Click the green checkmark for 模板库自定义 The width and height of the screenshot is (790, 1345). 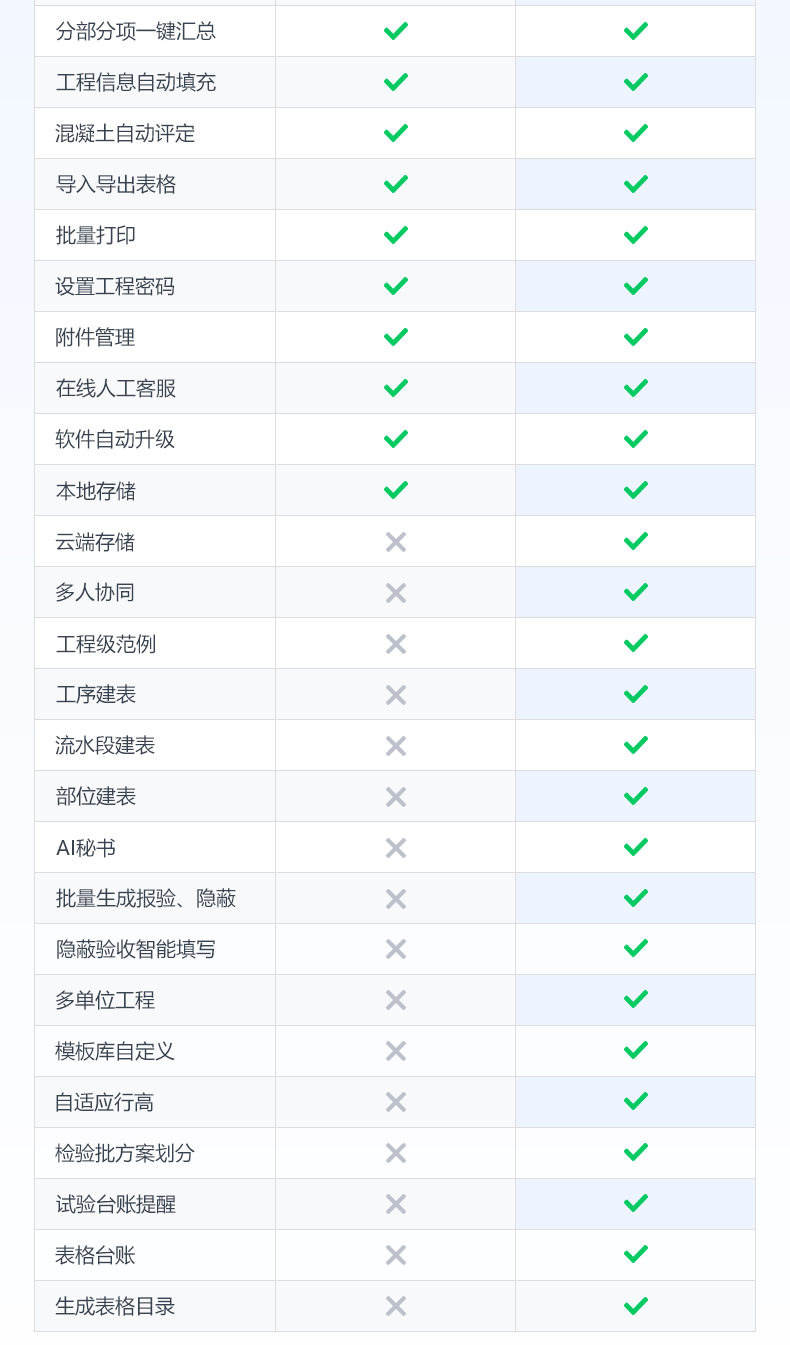click(636, 1050)
